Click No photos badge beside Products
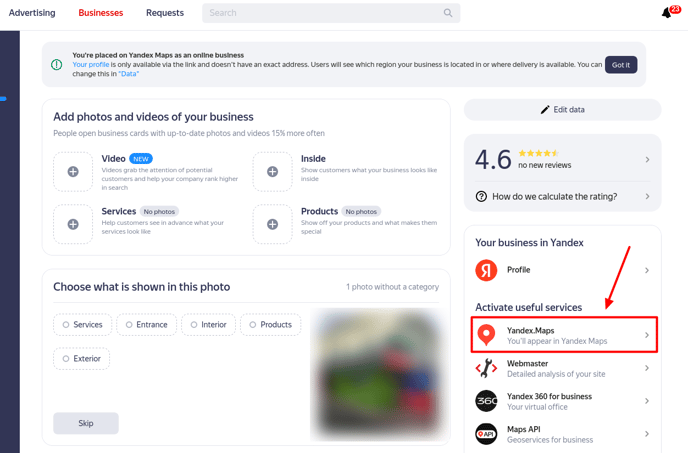Image resolution: width=688 pixels, height=453 pixels. pyautogui.click(x=361, y=211)
